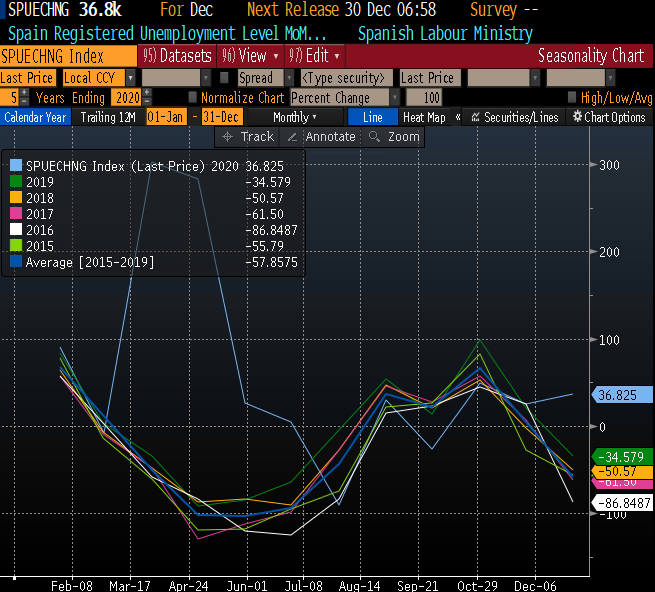Switch to Trailing 12M tab
Viewport: 655px width, 592px height.
pos(106,117)
